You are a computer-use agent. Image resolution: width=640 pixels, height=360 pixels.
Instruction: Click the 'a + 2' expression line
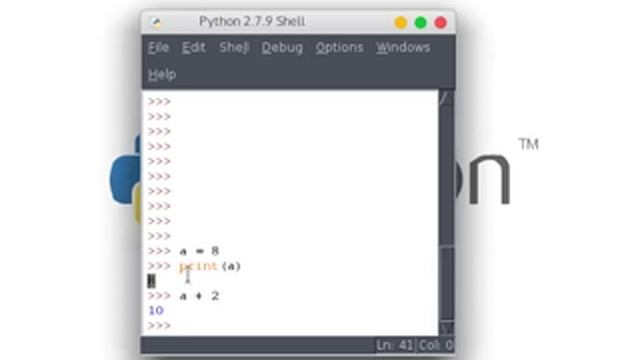point(199,296)
